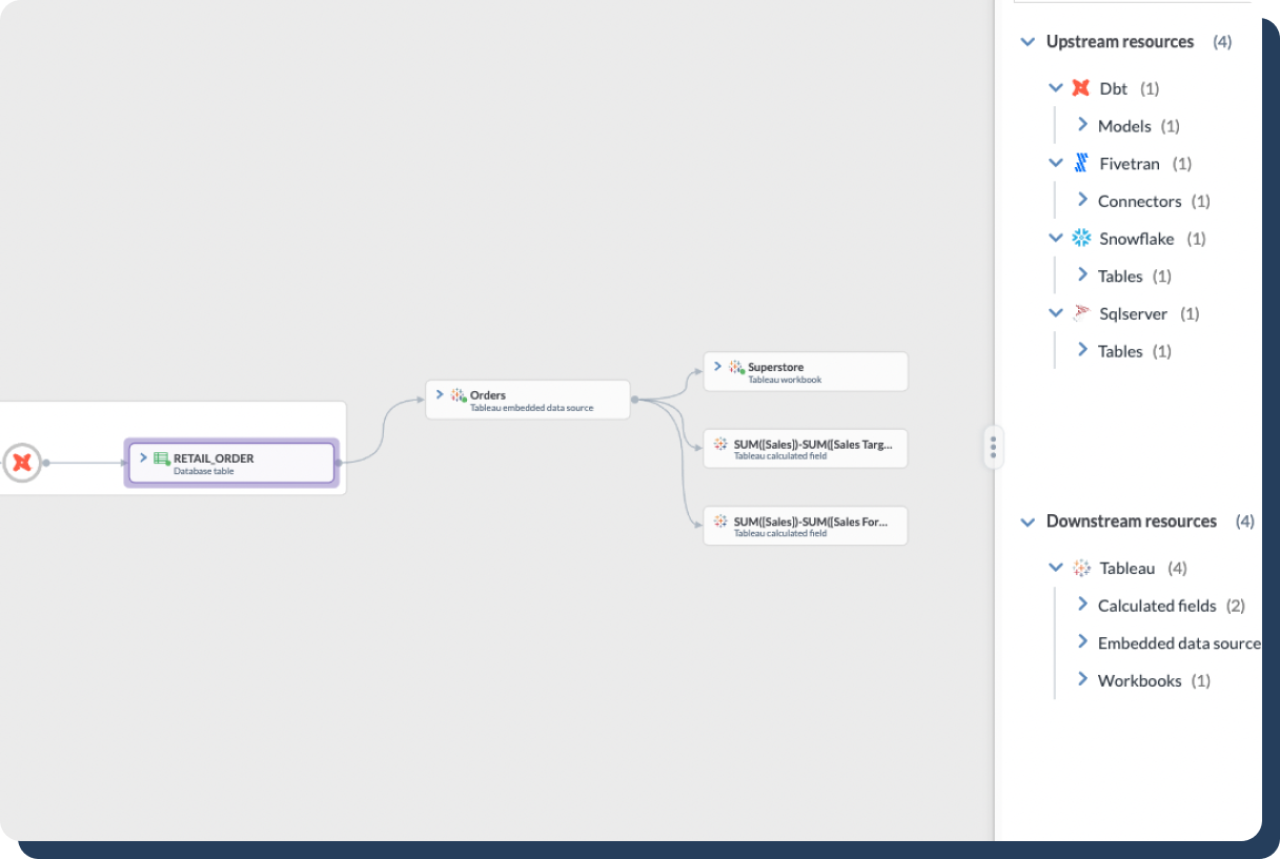Expand Tables under Sqlserver
Viewport: 1280px width, 859px height.
1082,350
